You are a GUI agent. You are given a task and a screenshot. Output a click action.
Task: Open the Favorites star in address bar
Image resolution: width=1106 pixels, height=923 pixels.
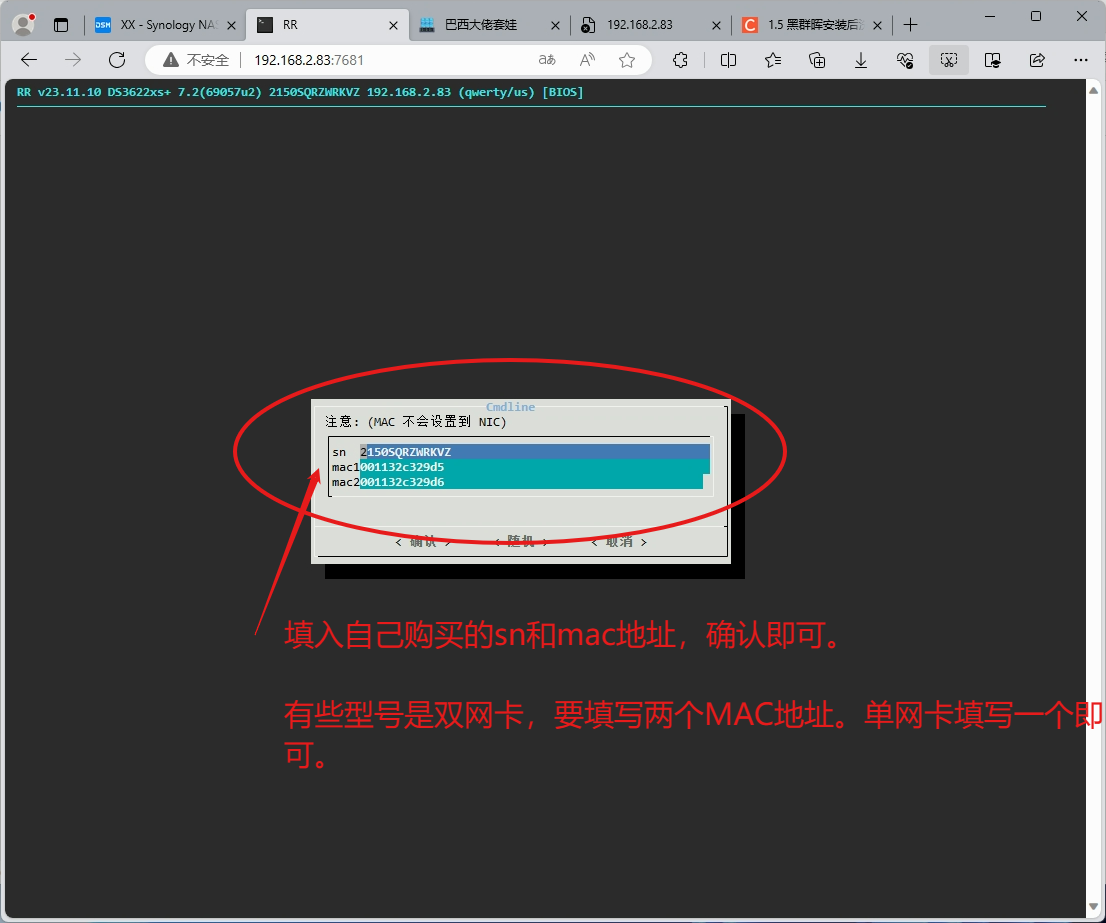(x=627, y=60)
